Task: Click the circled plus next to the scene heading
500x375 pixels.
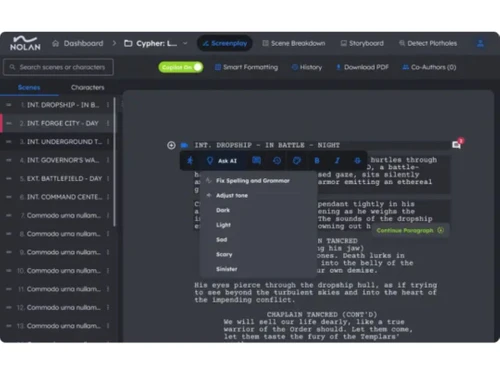Action: [171, 145]
